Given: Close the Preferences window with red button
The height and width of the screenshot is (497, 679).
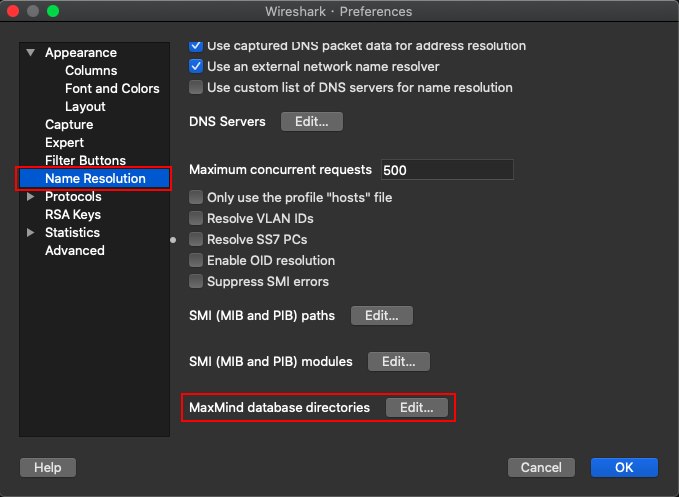Looking at the screenshot, I should [13, 11].
